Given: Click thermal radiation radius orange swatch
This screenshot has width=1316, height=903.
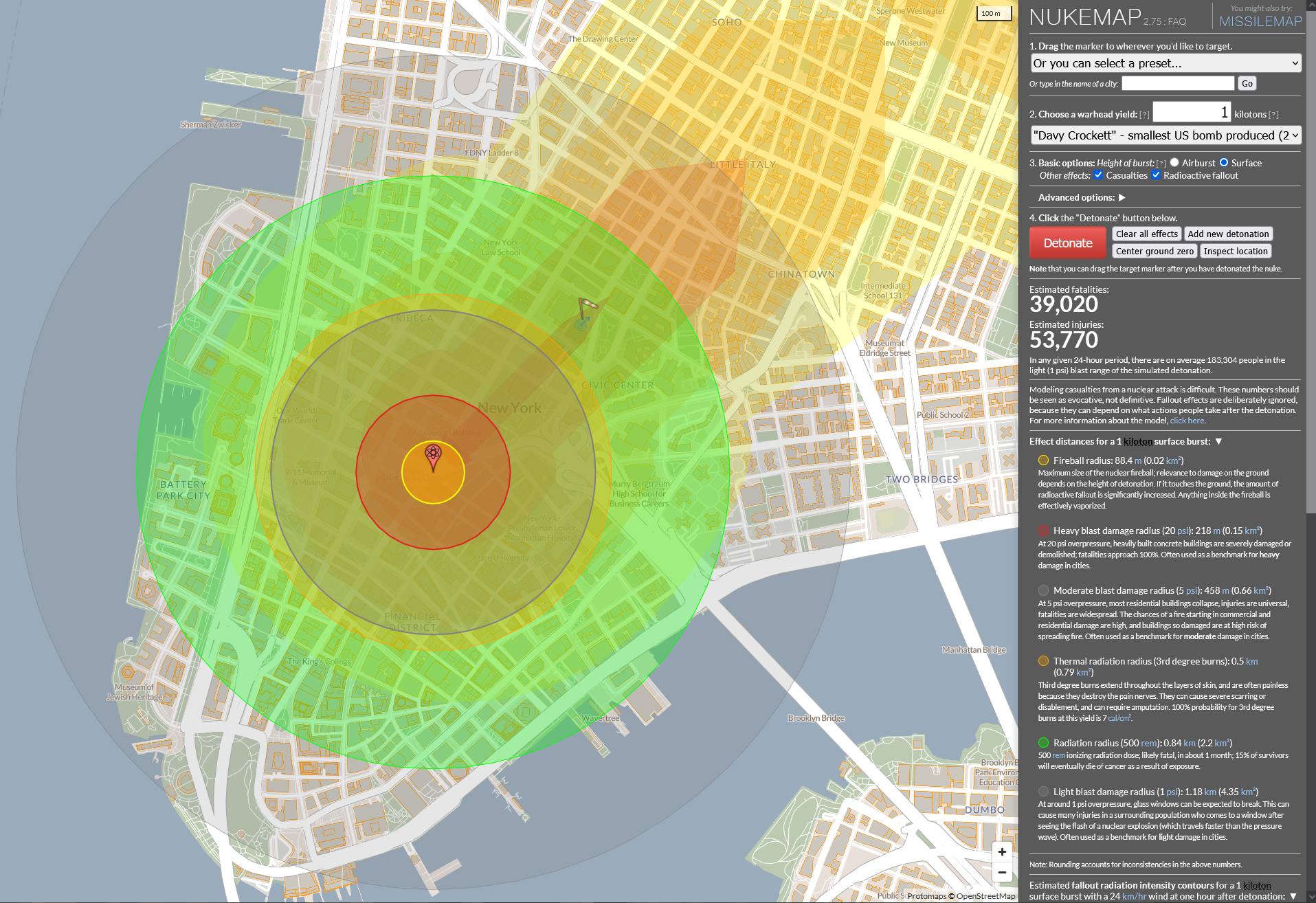Looking at the screenshot, I should click(x=1043, y=661).
